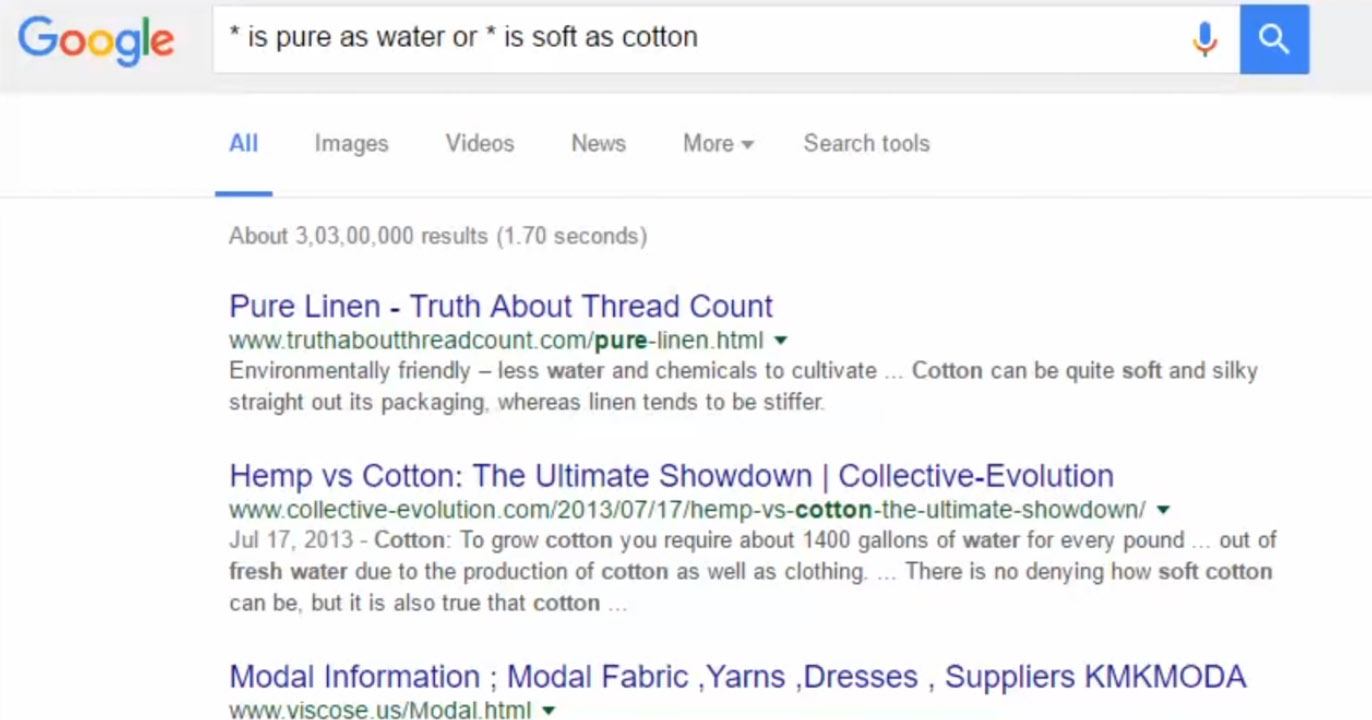Expand the More dropdown menu
Screen dimensions: 1372x720
717,144
